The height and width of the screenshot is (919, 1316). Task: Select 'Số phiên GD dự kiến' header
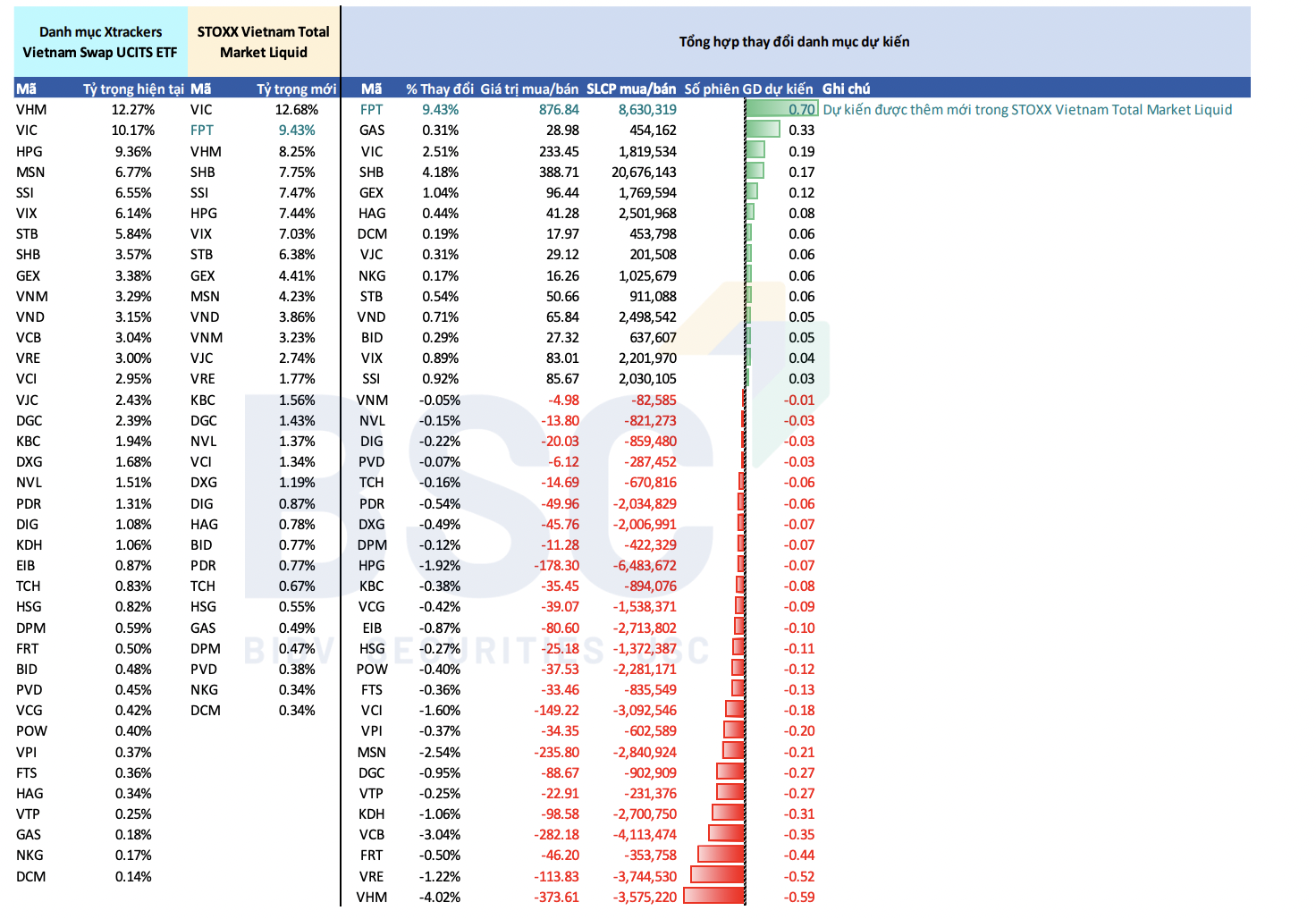click(x=748, y=89)
